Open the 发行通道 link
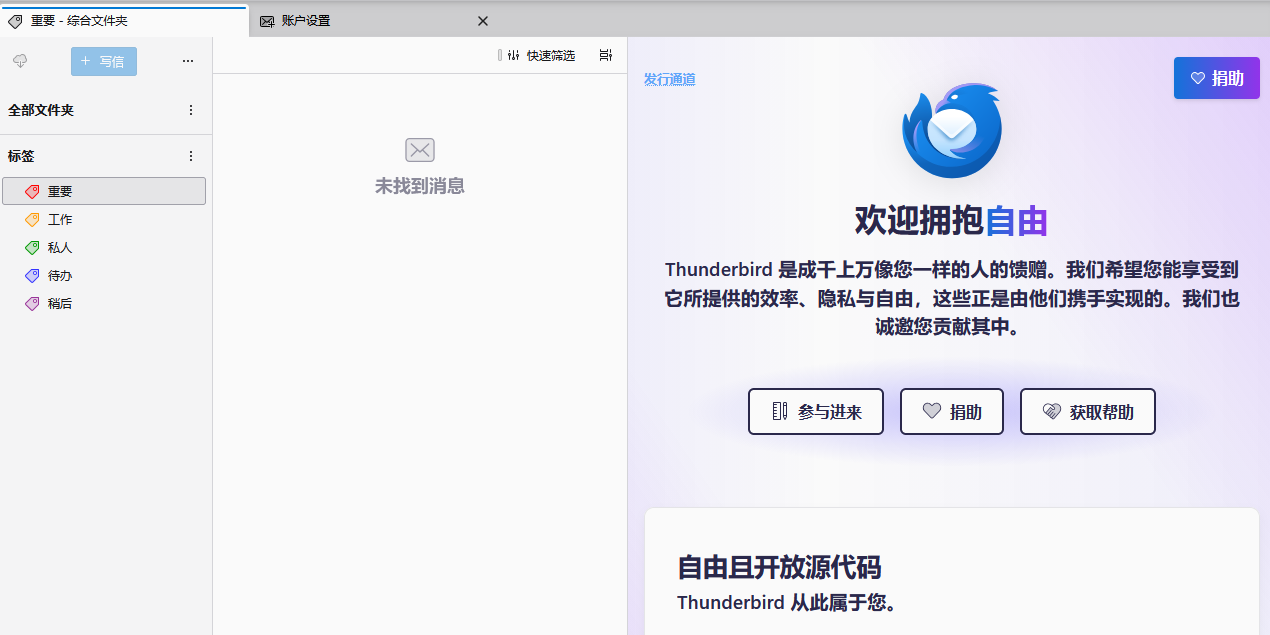This screenshot has height=635, width=1270. tap(669, 79)
